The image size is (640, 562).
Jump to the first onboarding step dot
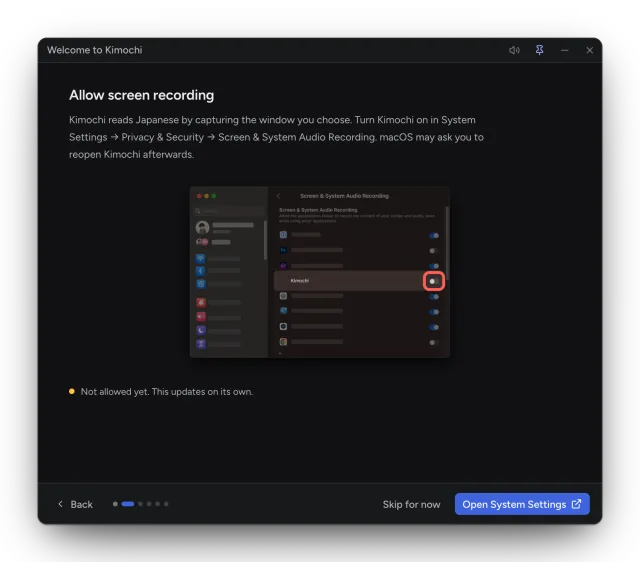coord(115,504)
